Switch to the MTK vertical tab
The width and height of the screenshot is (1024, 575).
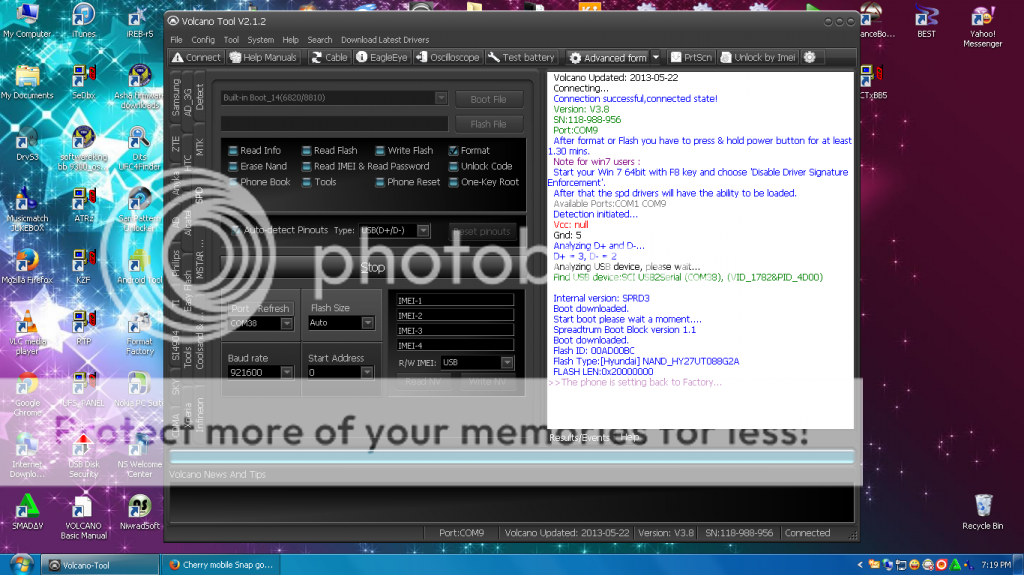tap(199, 147)
